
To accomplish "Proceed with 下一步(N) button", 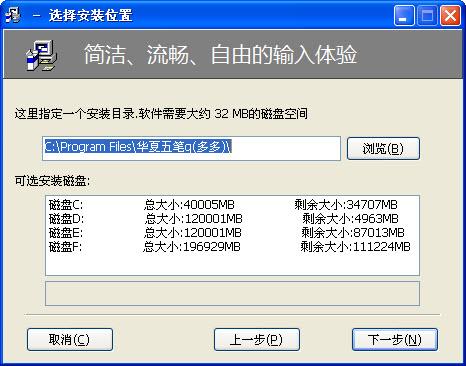I will click(395, 340).
